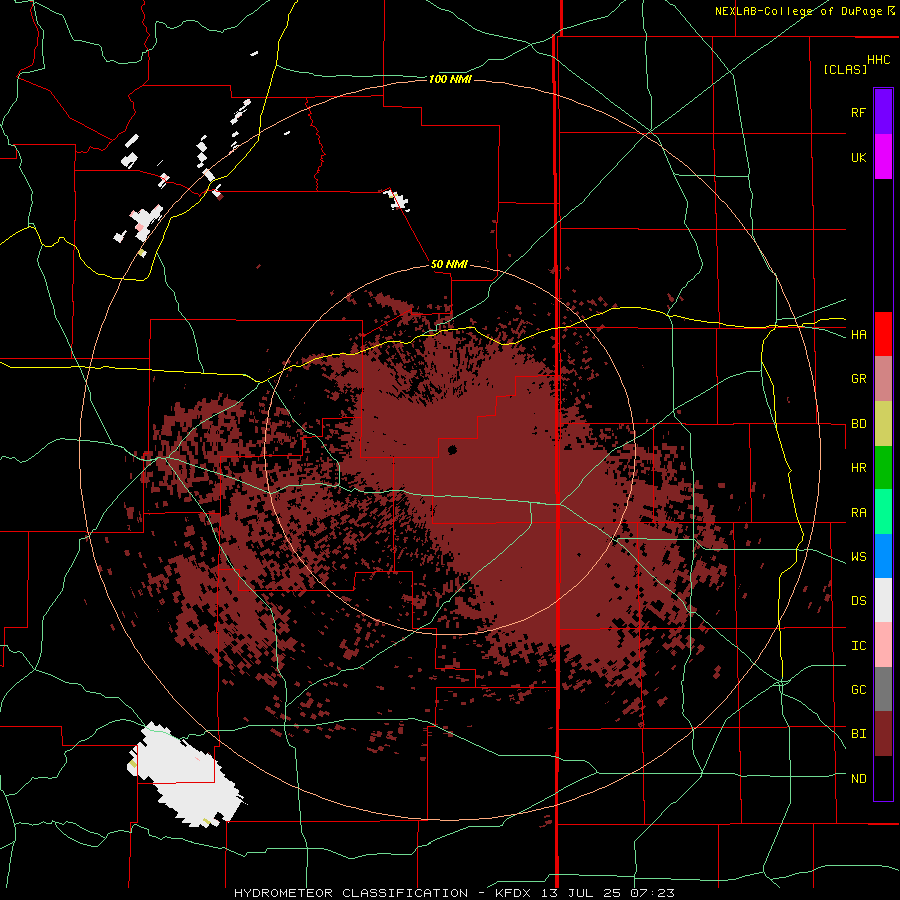The width and height of the screenshot is (900, 900).
Task: Click the NEXLAB-College of DuPage title
Action: tap(798, 11)
